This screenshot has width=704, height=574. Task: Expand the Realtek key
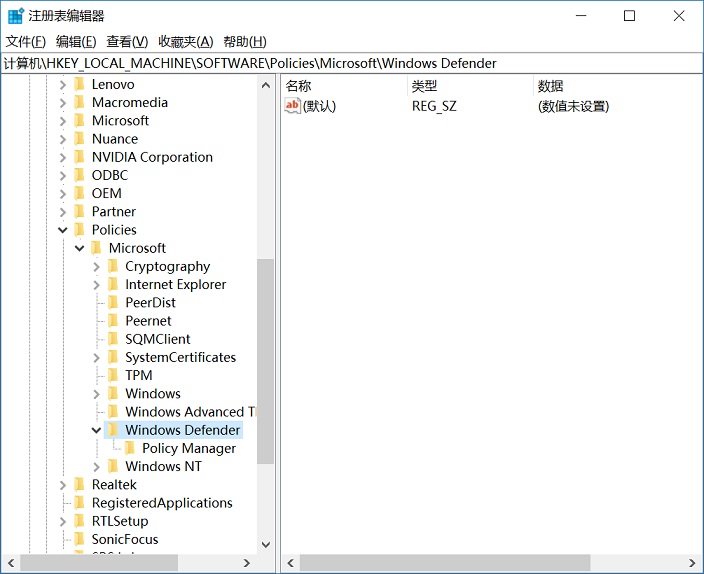(62, 485)
